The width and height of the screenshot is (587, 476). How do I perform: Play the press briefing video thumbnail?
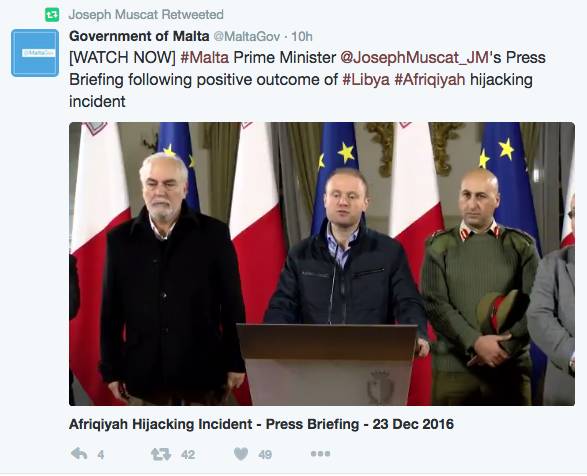coord(322,264)
